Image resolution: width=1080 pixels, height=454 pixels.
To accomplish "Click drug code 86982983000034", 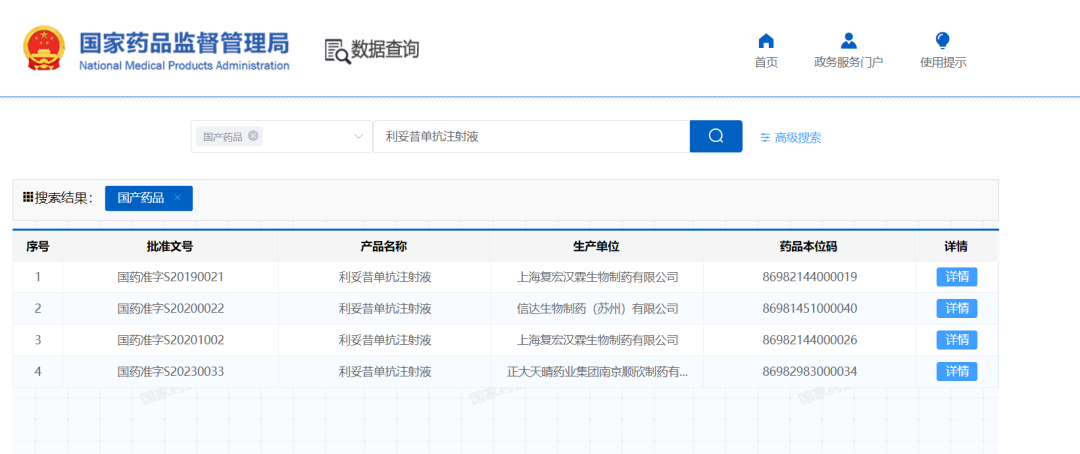I will pos(809,371).
